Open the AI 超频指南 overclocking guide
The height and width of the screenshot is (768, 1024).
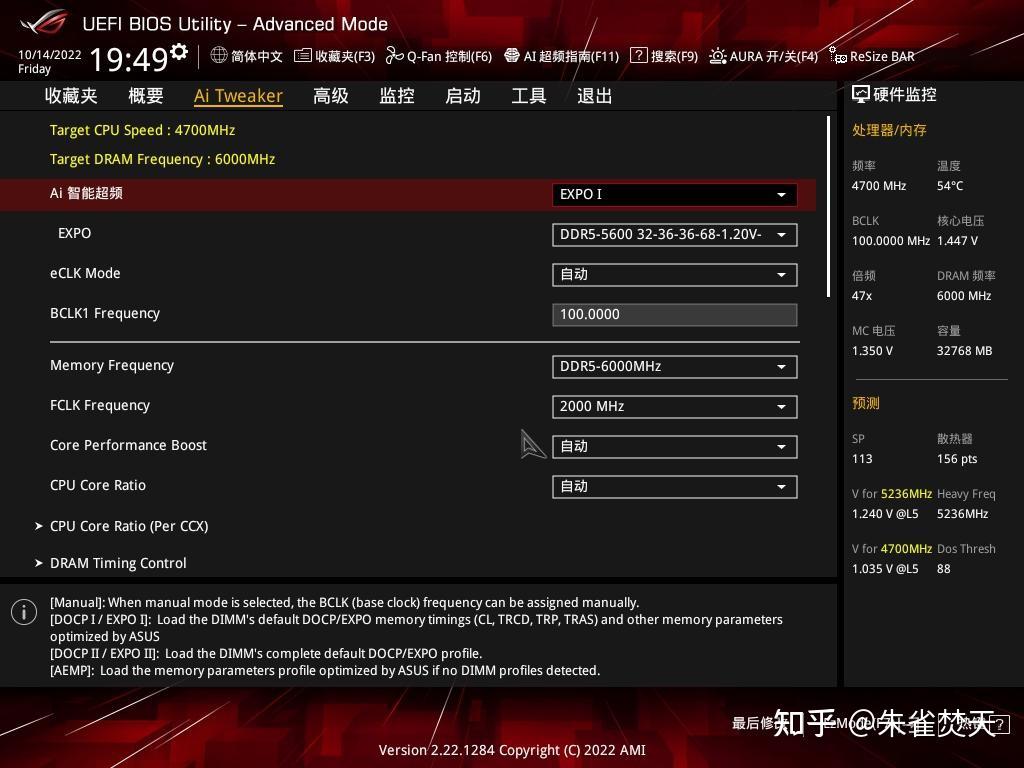[x=560, y=56]
